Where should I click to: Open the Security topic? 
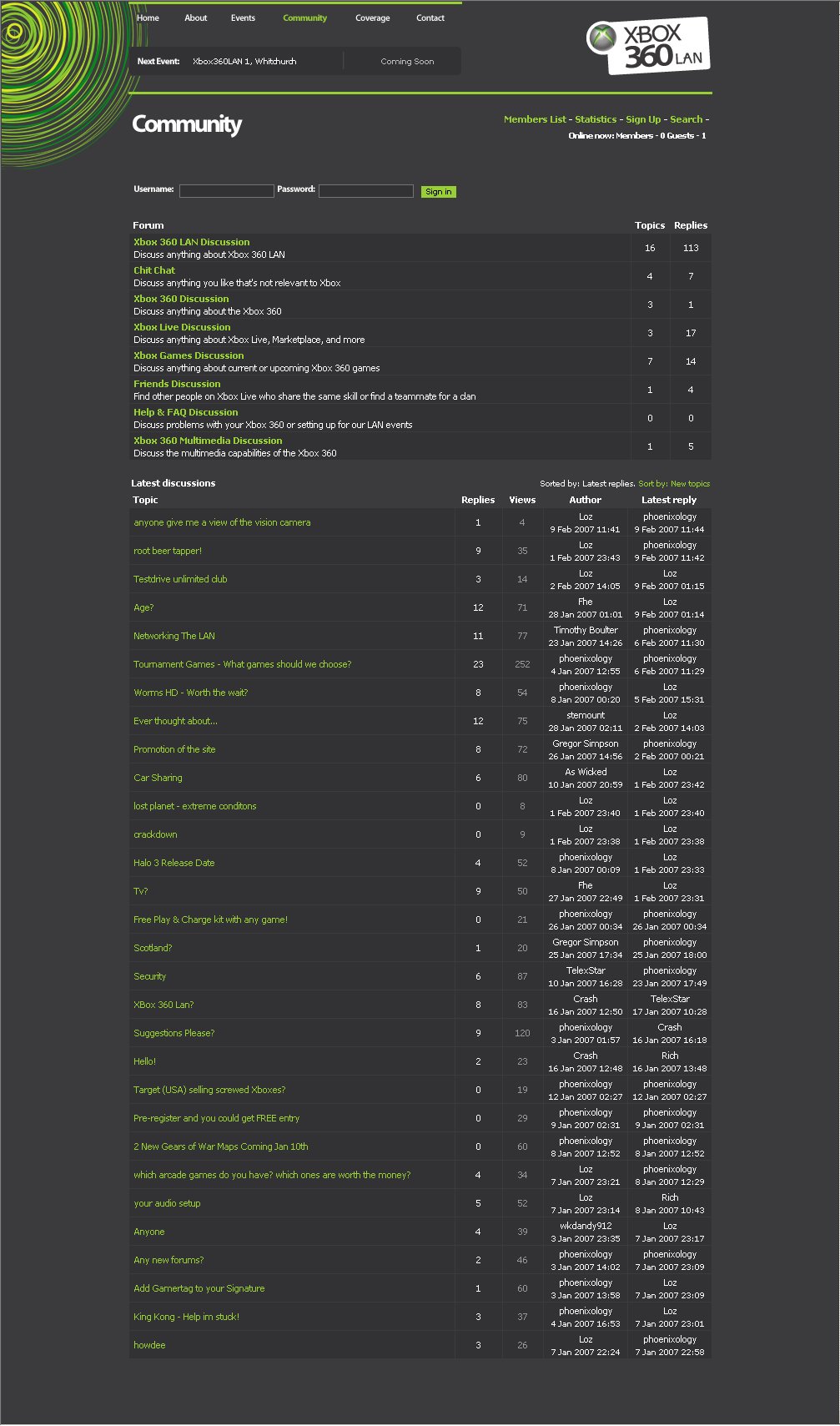150,976
